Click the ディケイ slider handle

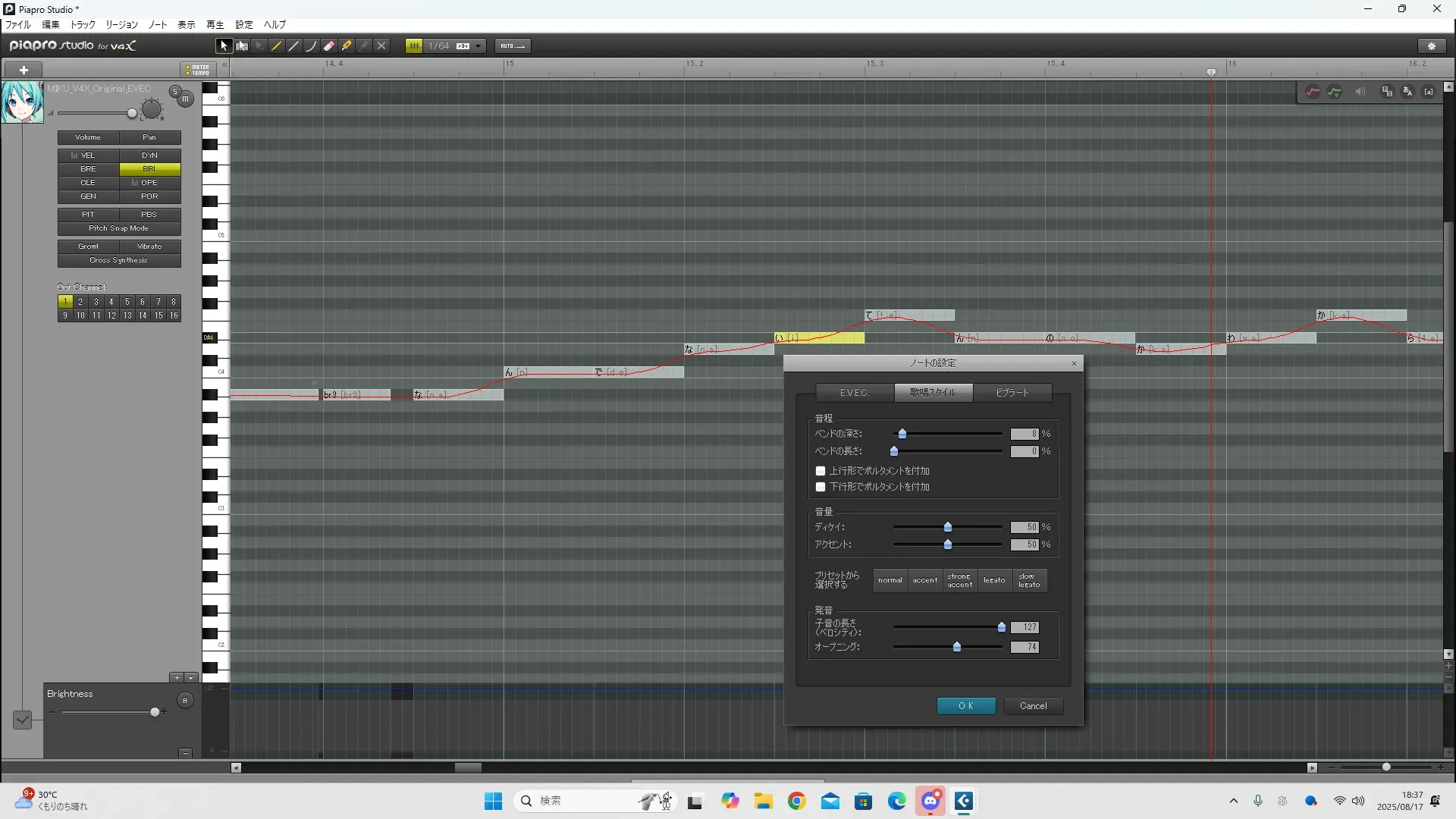[x=948, y=527]
